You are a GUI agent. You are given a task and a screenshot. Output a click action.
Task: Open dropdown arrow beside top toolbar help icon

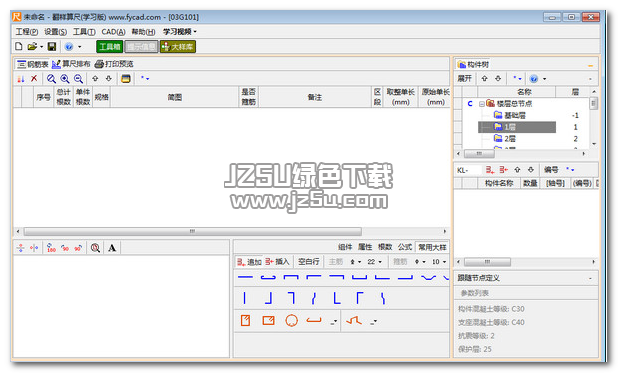[x=80, y=47]
